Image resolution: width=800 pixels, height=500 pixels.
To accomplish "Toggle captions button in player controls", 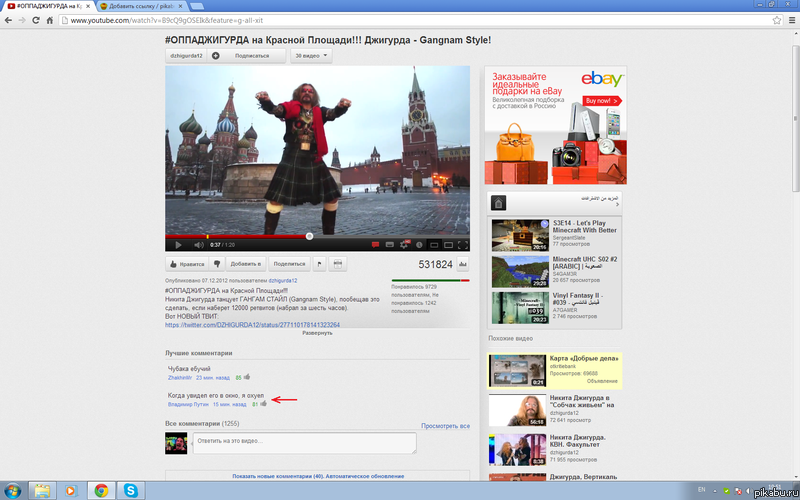I will click(x=390, y=245).
